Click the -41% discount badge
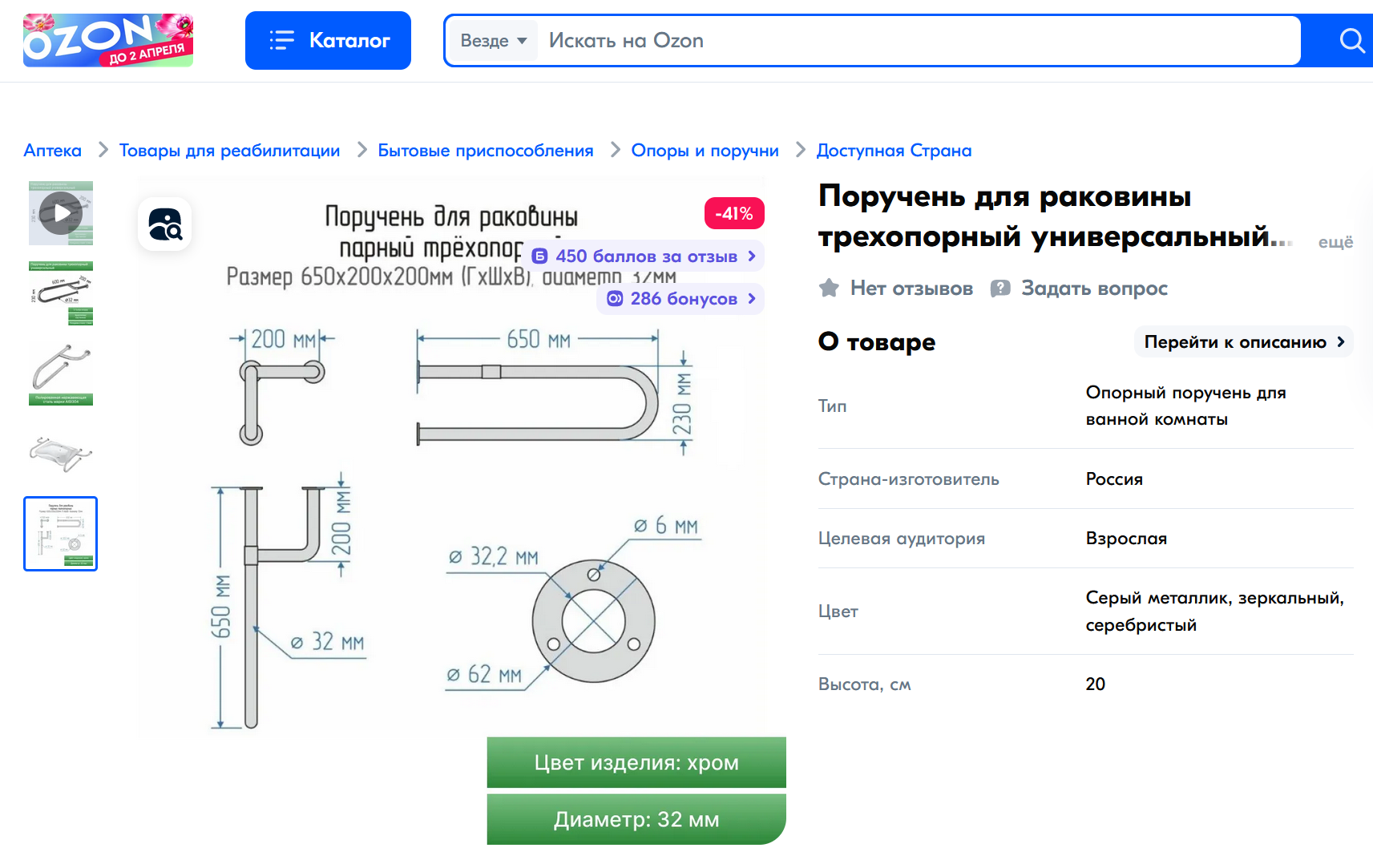The height and width of the screenshot is (868, 1373). tap(734, 213)
